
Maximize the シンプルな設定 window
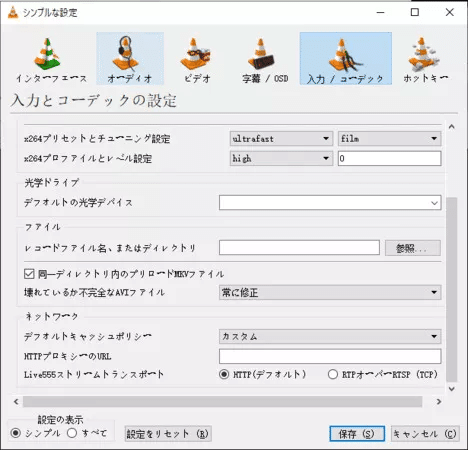coord(415,12)
